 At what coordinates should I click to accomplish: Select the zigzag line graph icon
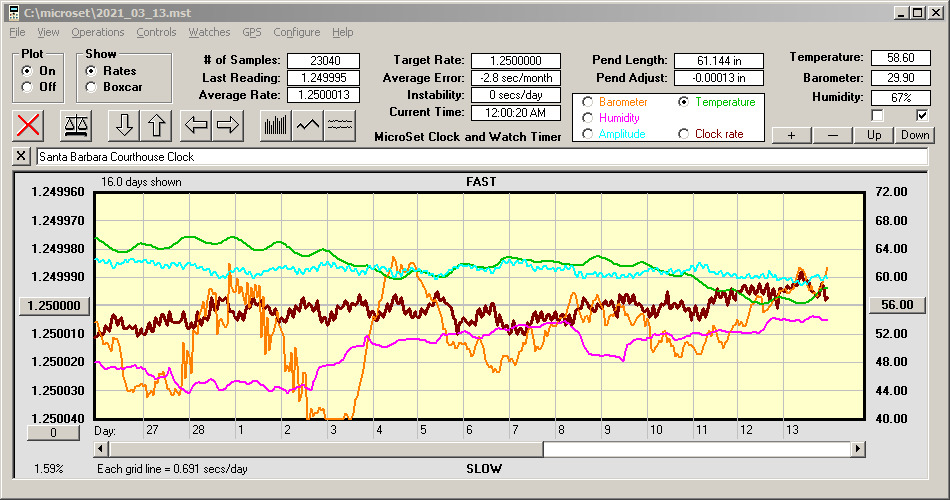pos(307,125)
